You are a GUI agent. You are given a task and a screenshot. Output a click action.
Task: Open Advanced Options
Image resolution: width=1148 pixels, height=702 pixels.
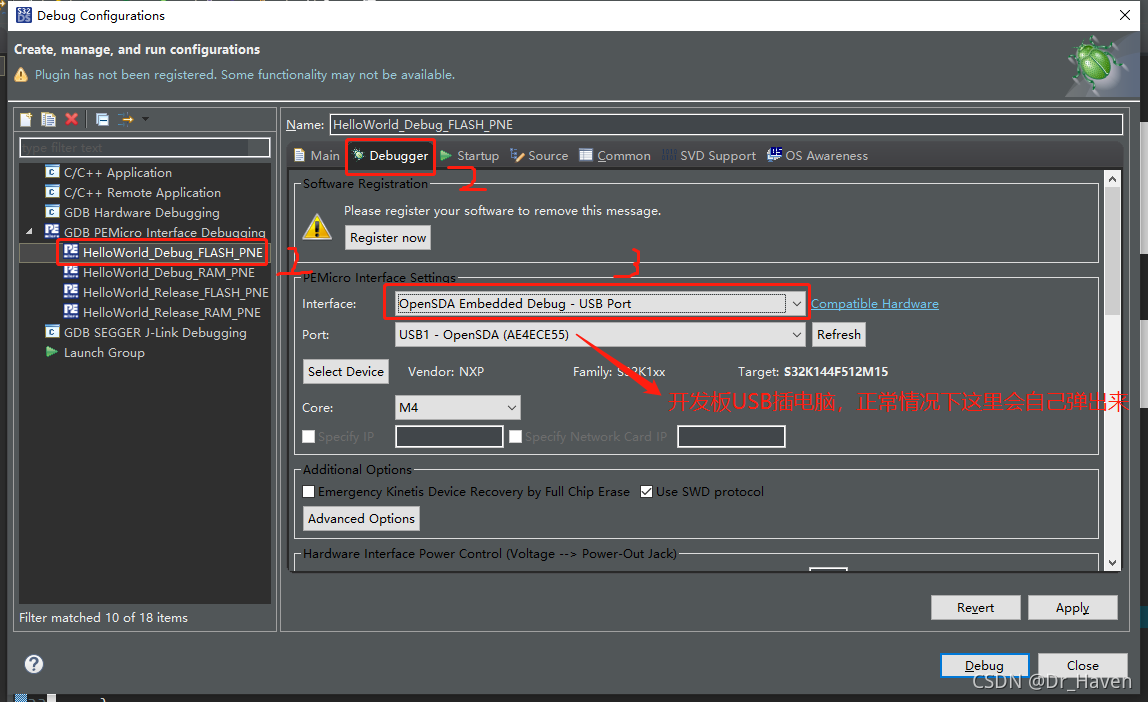click(x=361, y=518)
